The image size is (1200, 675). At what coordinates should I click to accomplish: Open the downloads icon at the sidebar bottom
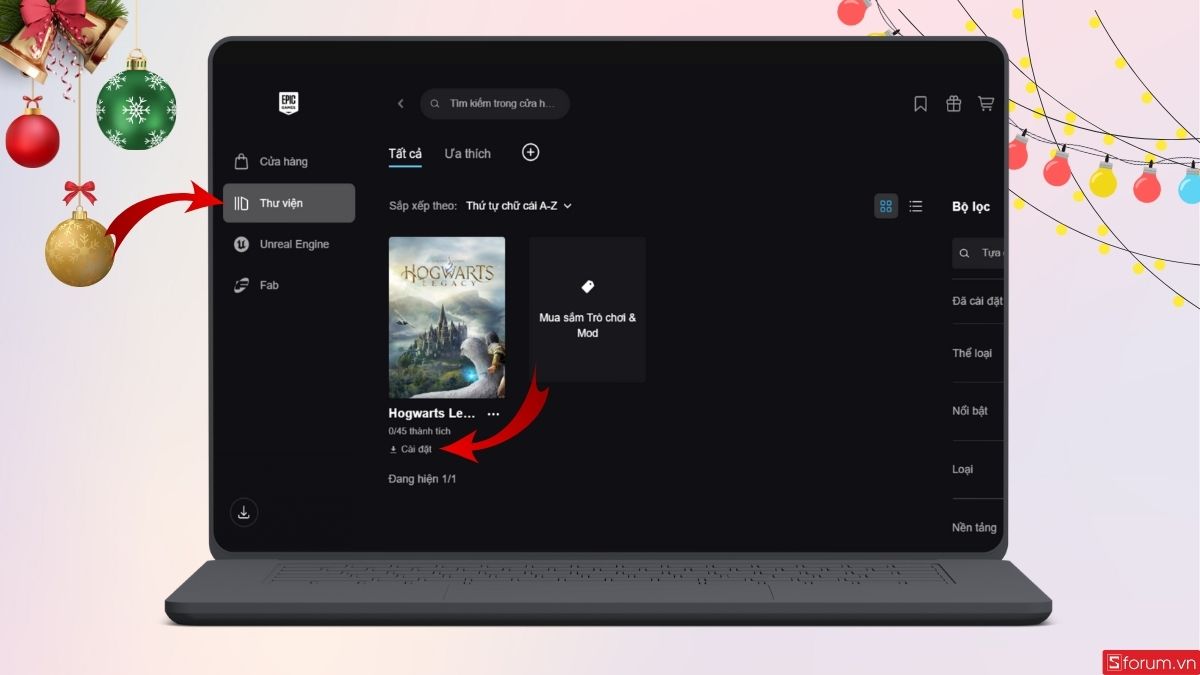244,513
